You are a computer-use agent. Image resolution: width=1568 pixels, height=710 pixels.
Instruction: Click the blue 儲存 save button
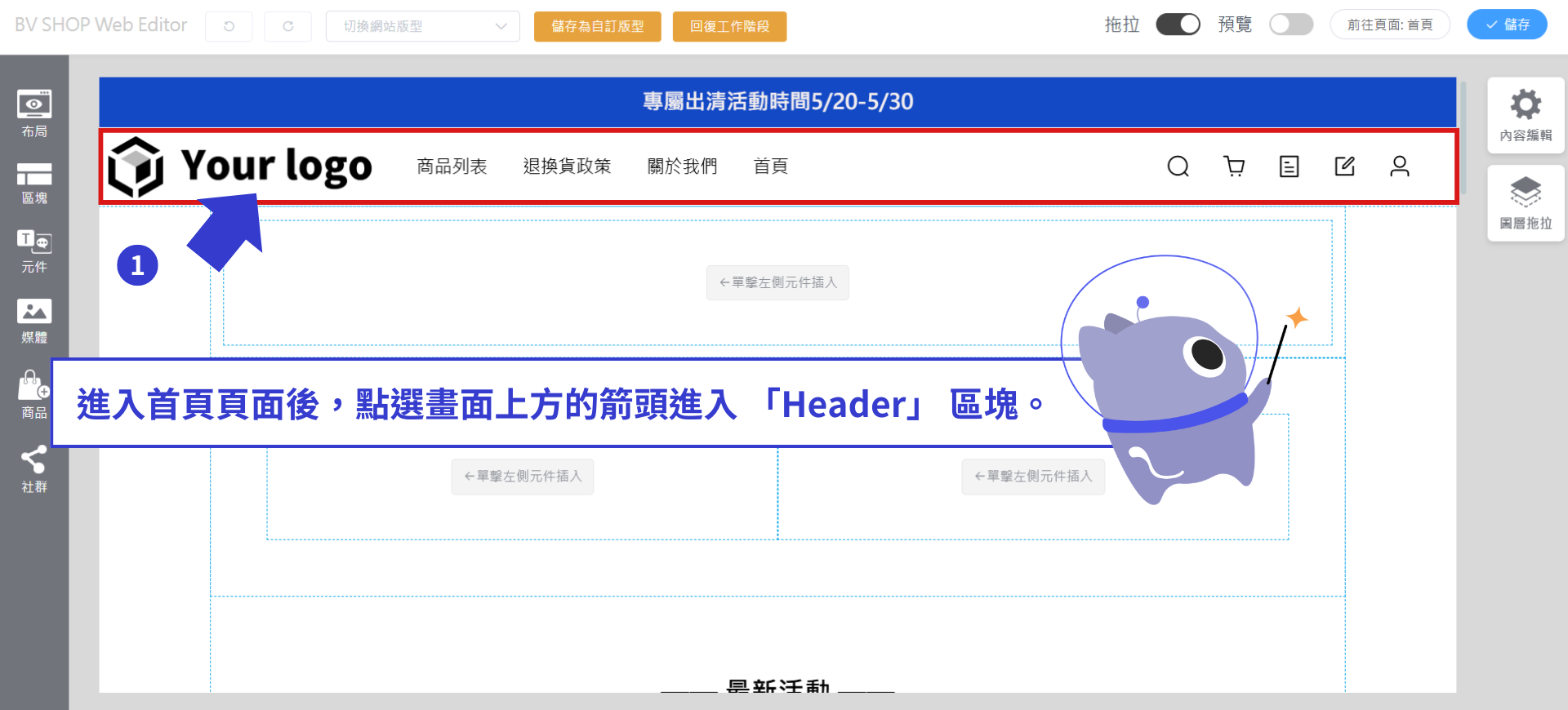(x=1507, y=24)
